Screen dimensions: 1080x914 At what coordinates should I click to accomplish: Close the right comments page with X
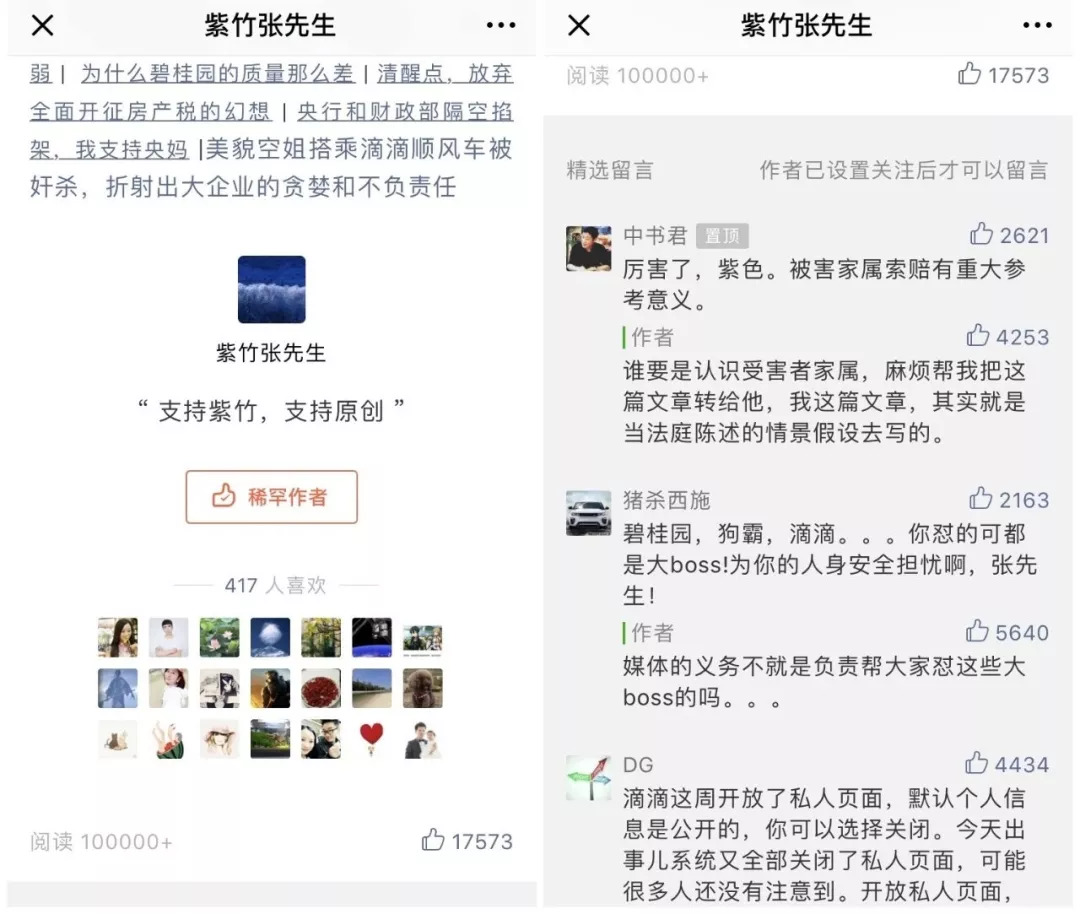click(x=579, y=25)
